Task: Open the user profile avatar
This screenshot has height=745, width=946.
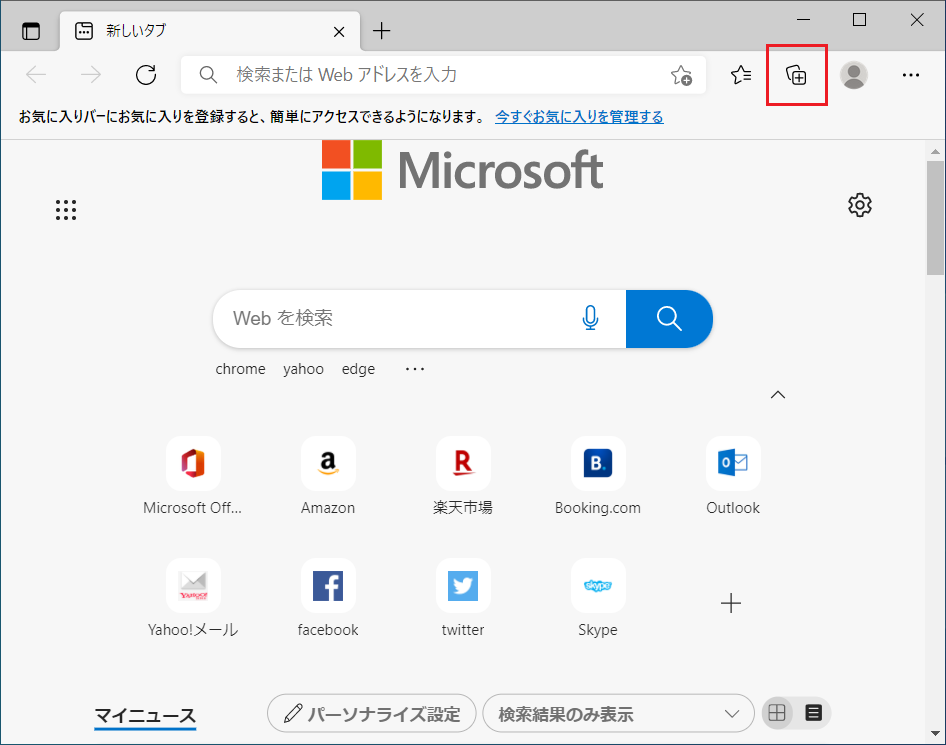Action: 854,75
